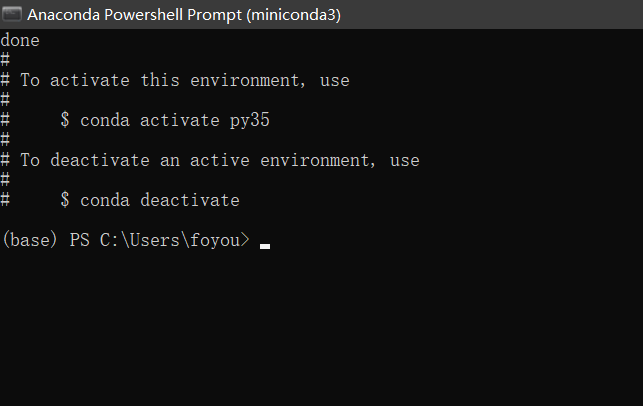This screenshot has height=406, width=643.
Task: Click the "conda deactivate" command text
Action: tap(160, 200)
